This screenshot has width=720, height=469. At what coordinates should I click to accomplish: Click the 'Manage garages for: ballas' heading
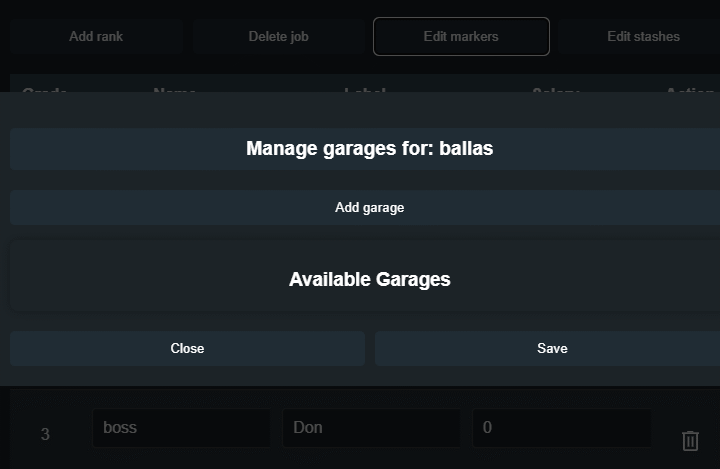[x=369, y=148]
